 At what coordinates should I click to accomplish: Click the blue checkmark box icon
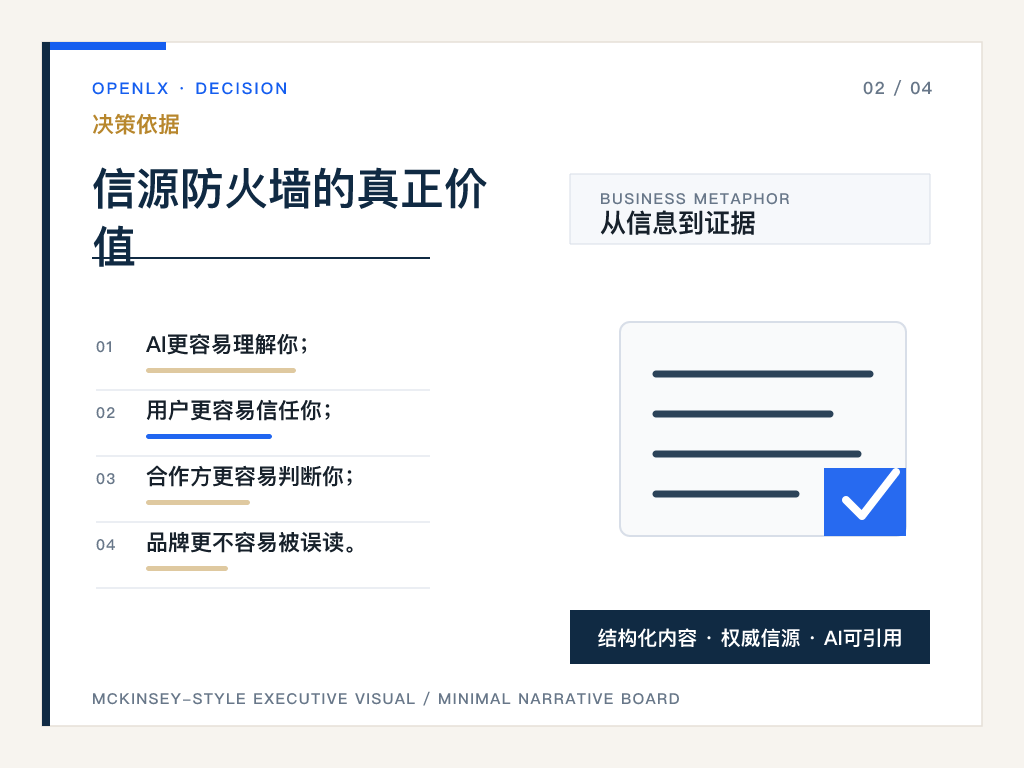865,502
